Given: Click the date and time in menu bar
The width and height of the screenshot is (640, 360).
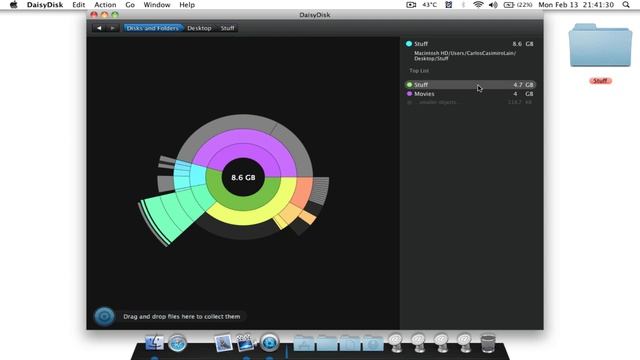Looking at the screenshot, I should point(576,5).
